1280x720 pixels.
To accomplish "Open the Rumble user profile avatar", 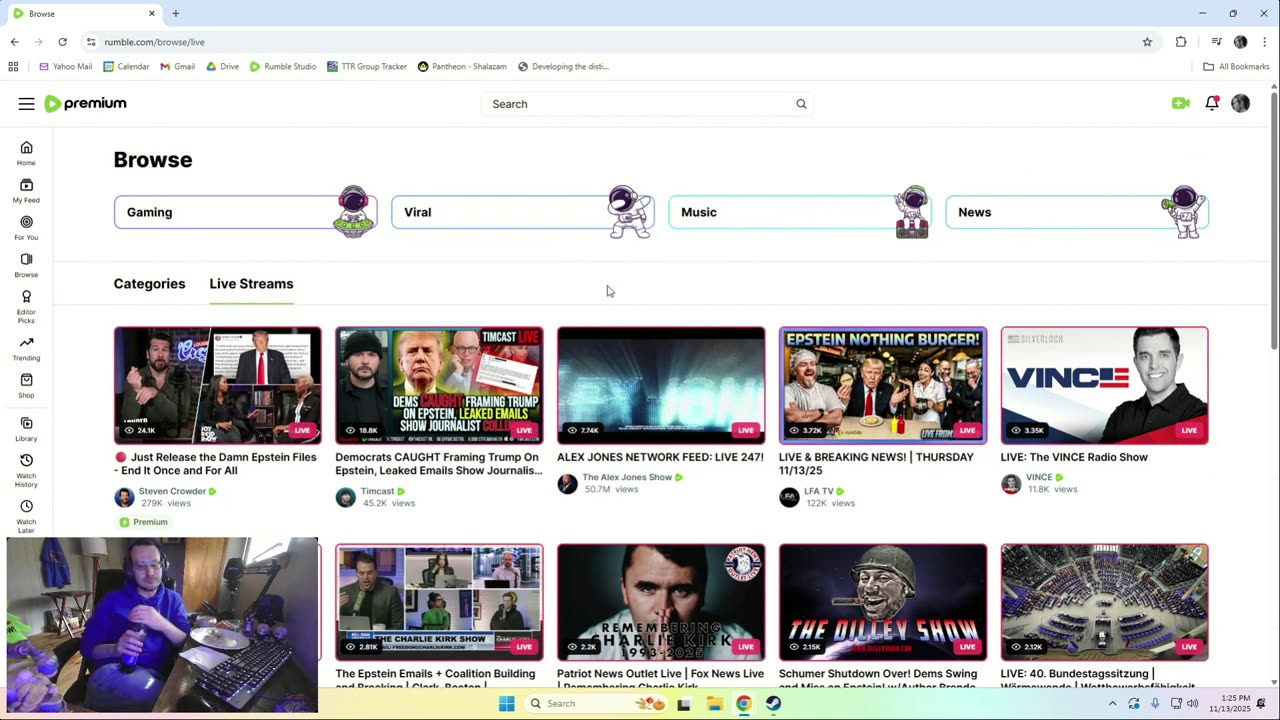I will 1241,103.
